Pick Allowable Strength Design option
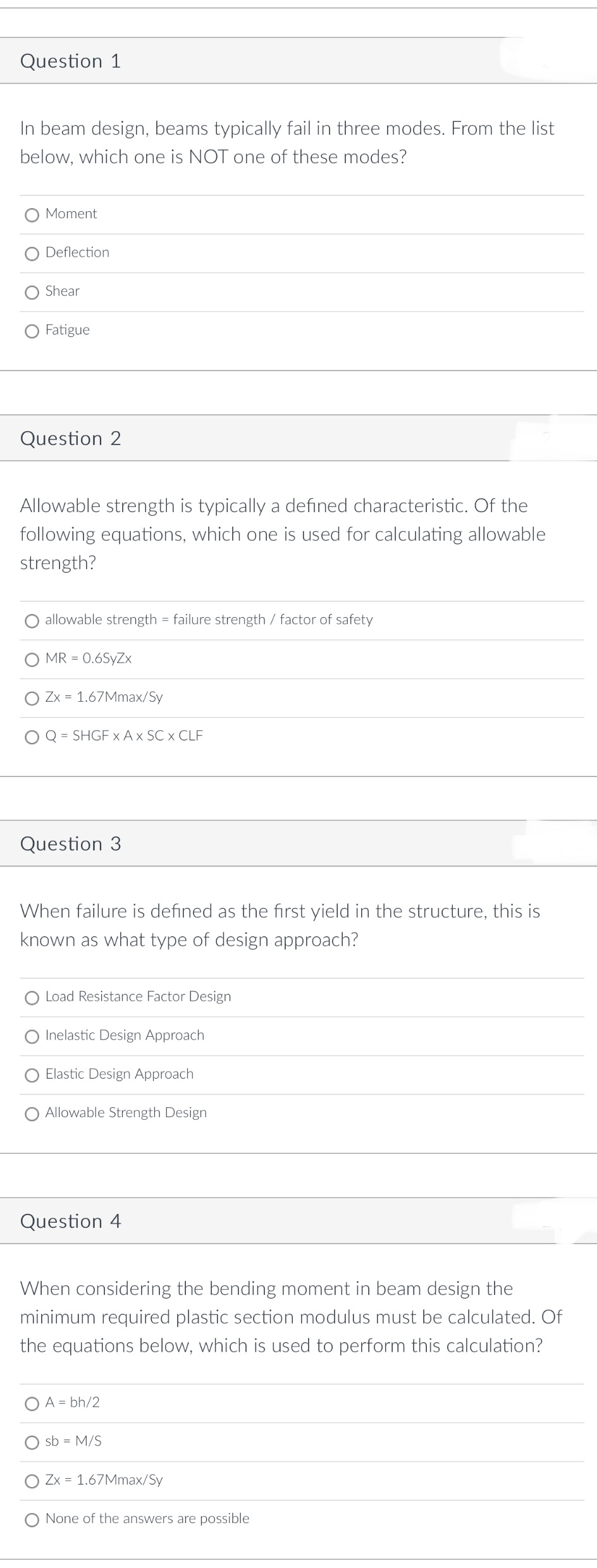597x1568 pixels. 32,1113
